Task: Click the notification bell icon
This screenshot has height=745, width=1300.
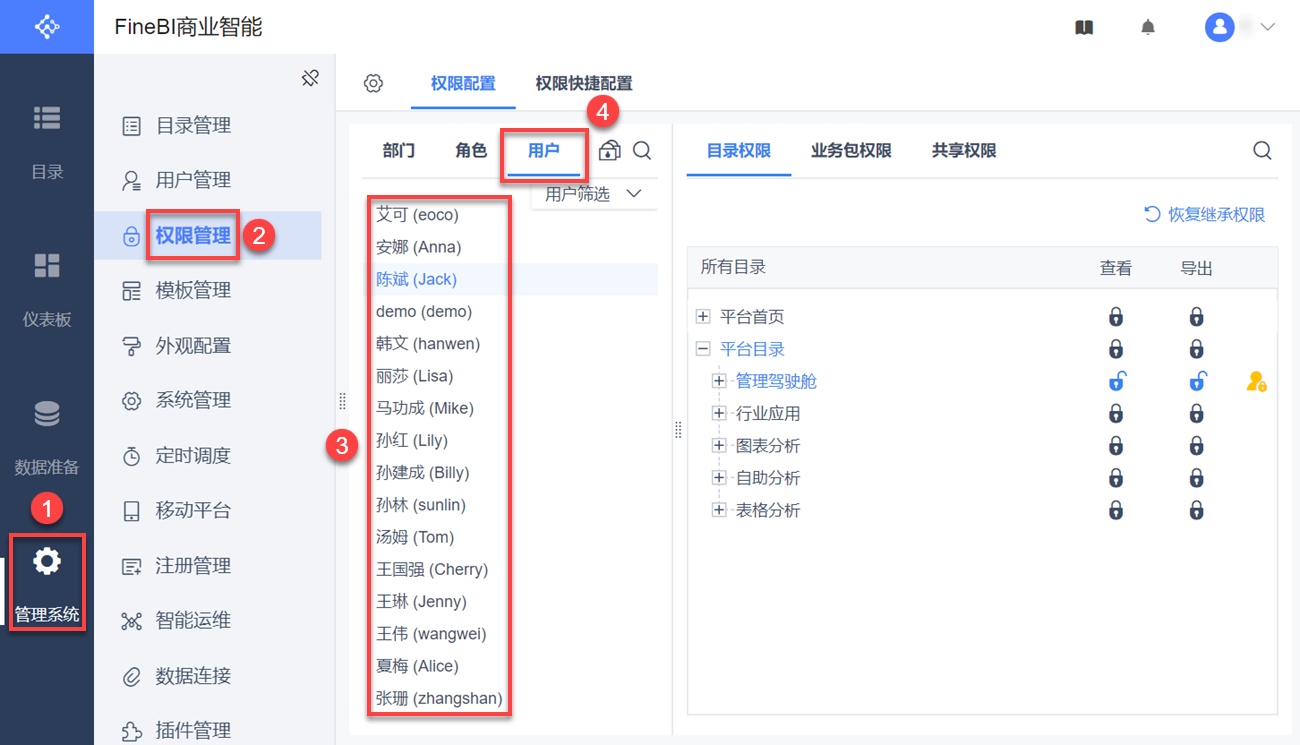Action: pos(1148,28)
